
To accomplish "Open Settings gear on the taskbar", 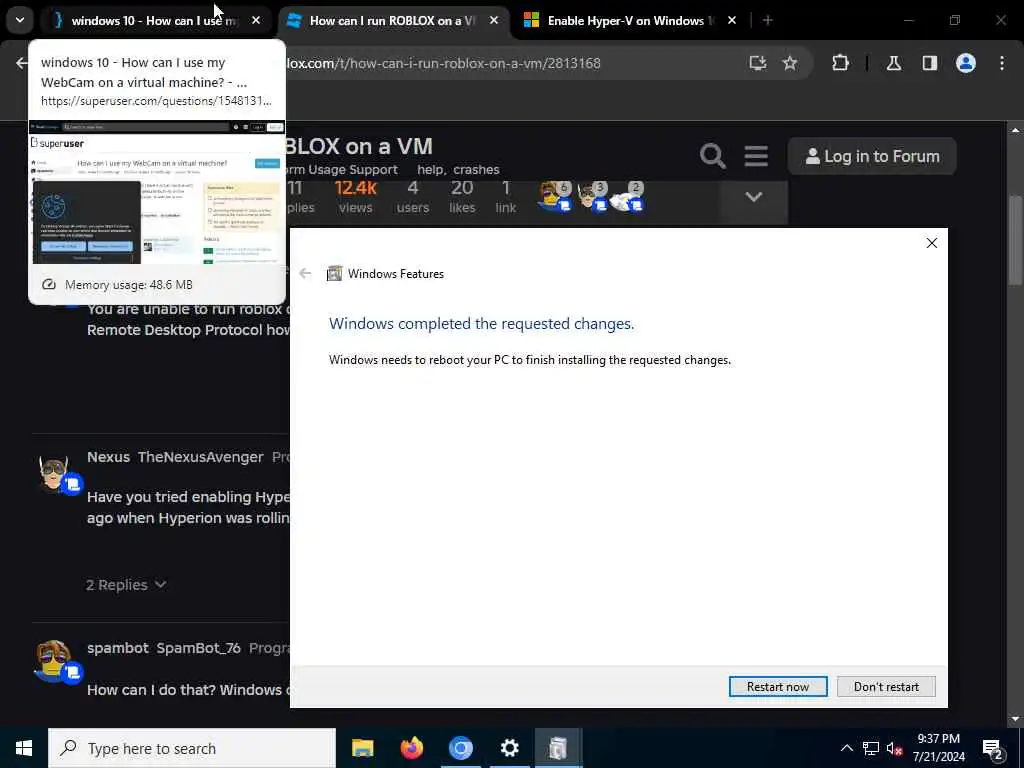I will [509, 748].
